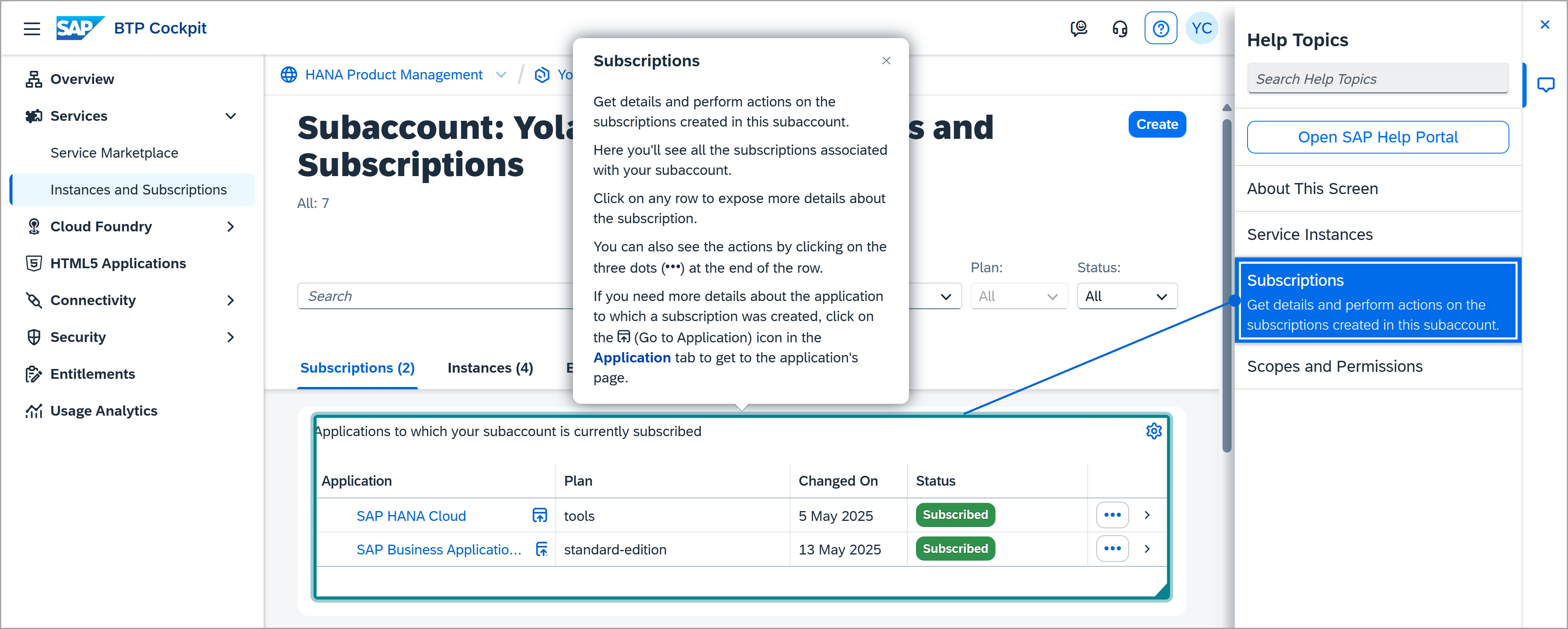
Task: Click the Cloud Foundry sidebar icon
Action: (34, 226)
